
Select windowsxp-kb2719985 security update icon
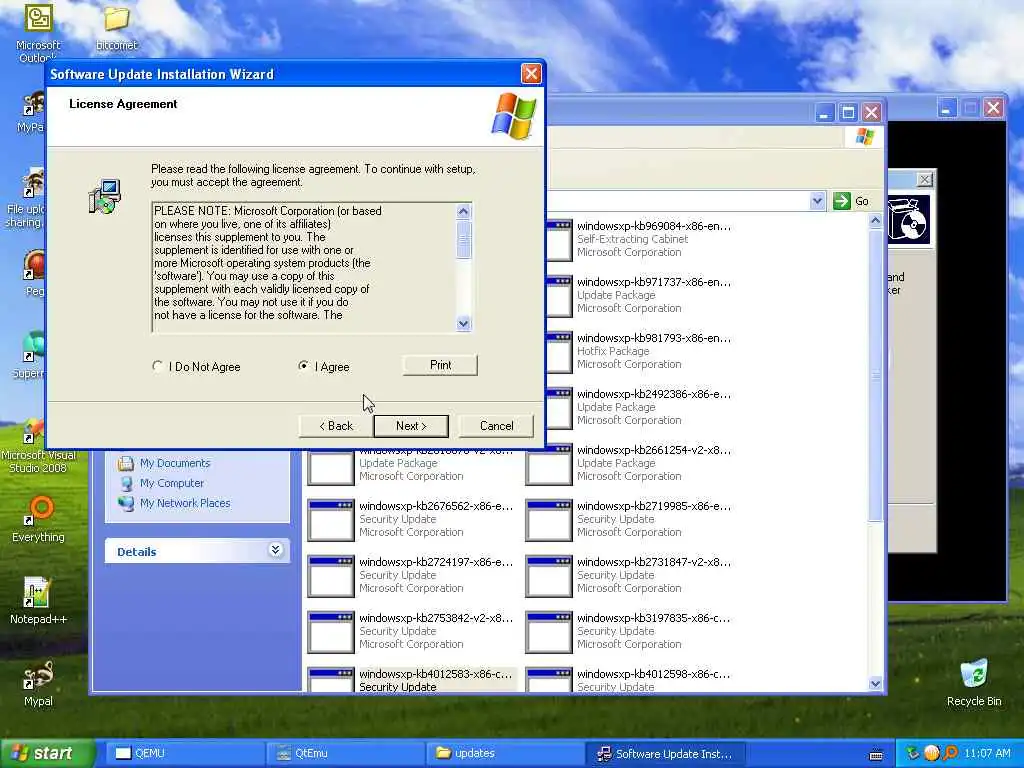(x=549, y=520)
